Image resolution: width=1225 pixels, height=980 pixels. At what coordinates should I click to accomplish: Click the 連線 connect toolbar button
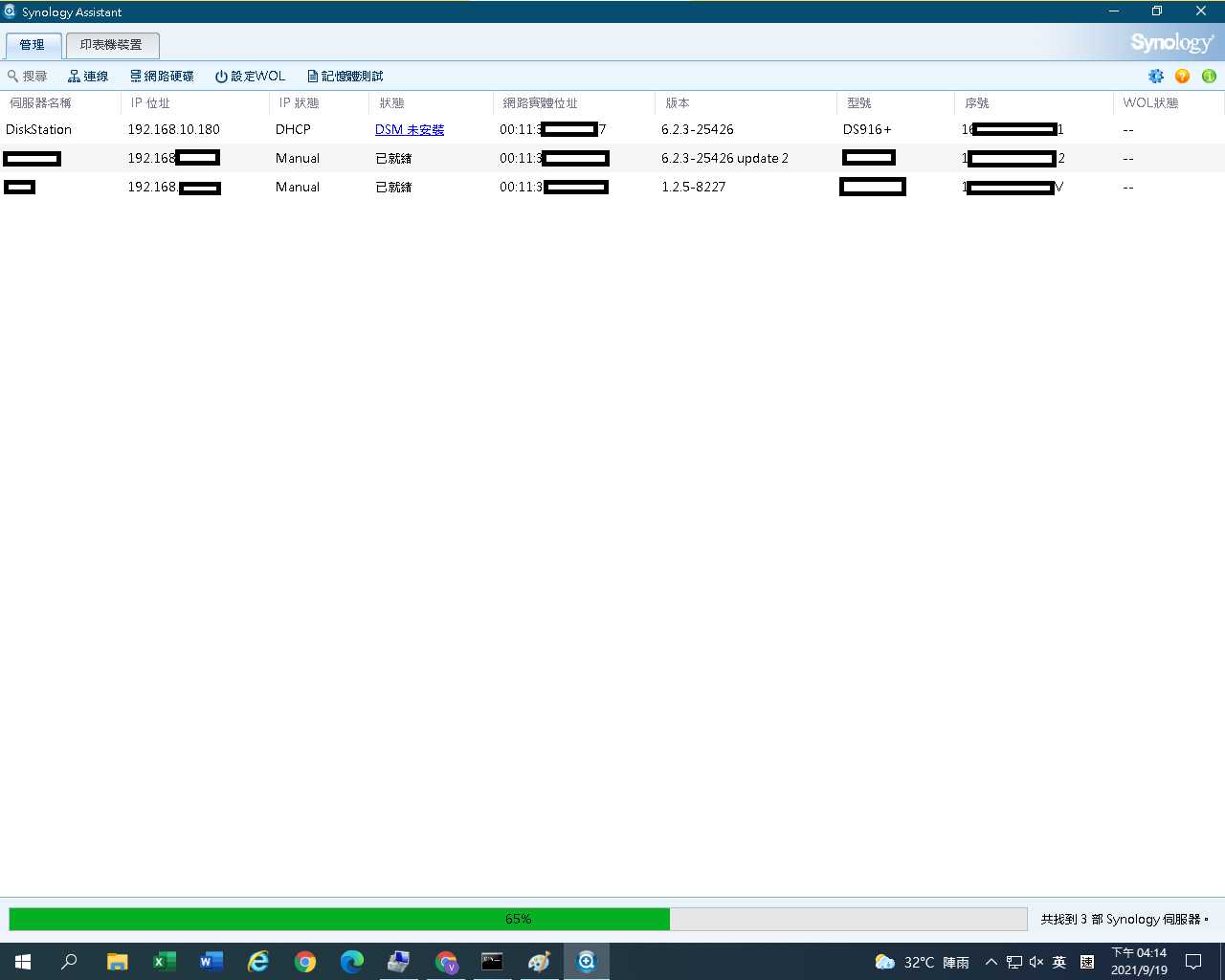coord(88,76)
